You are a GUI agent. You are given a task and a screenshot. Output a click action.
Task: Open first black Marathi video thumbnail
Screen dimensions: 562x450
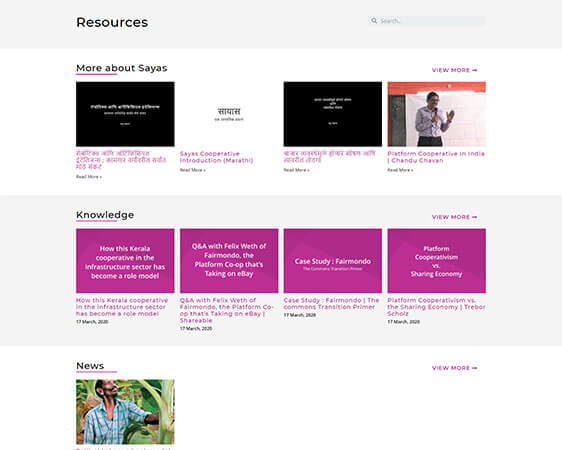125,114
